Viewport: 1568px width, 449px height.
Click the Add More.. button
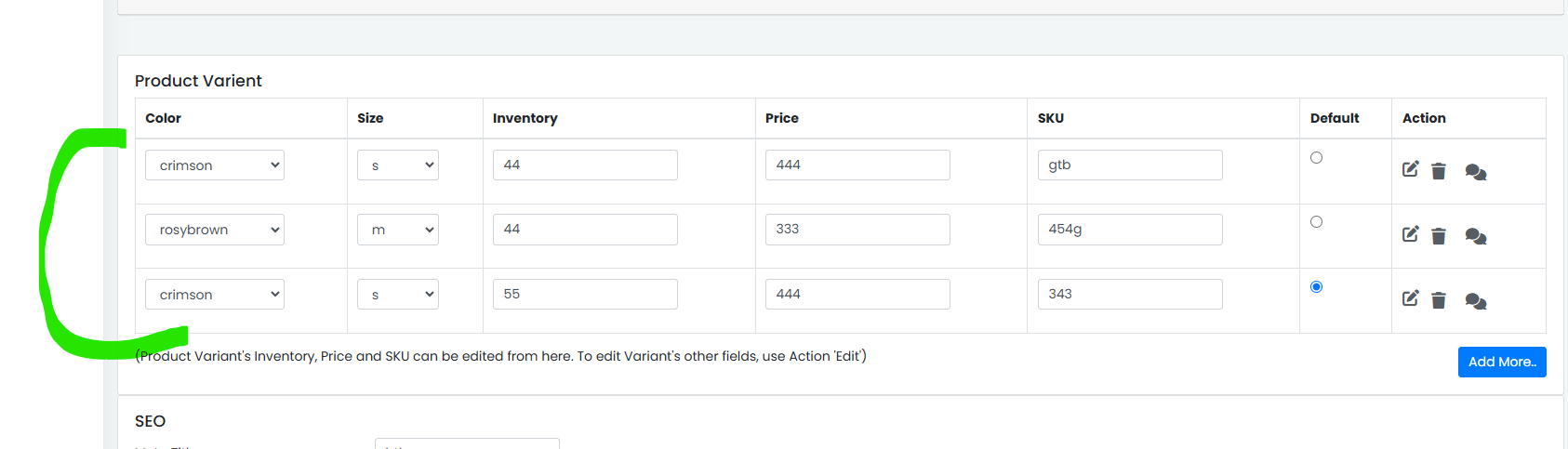[x=1502, y=363]
